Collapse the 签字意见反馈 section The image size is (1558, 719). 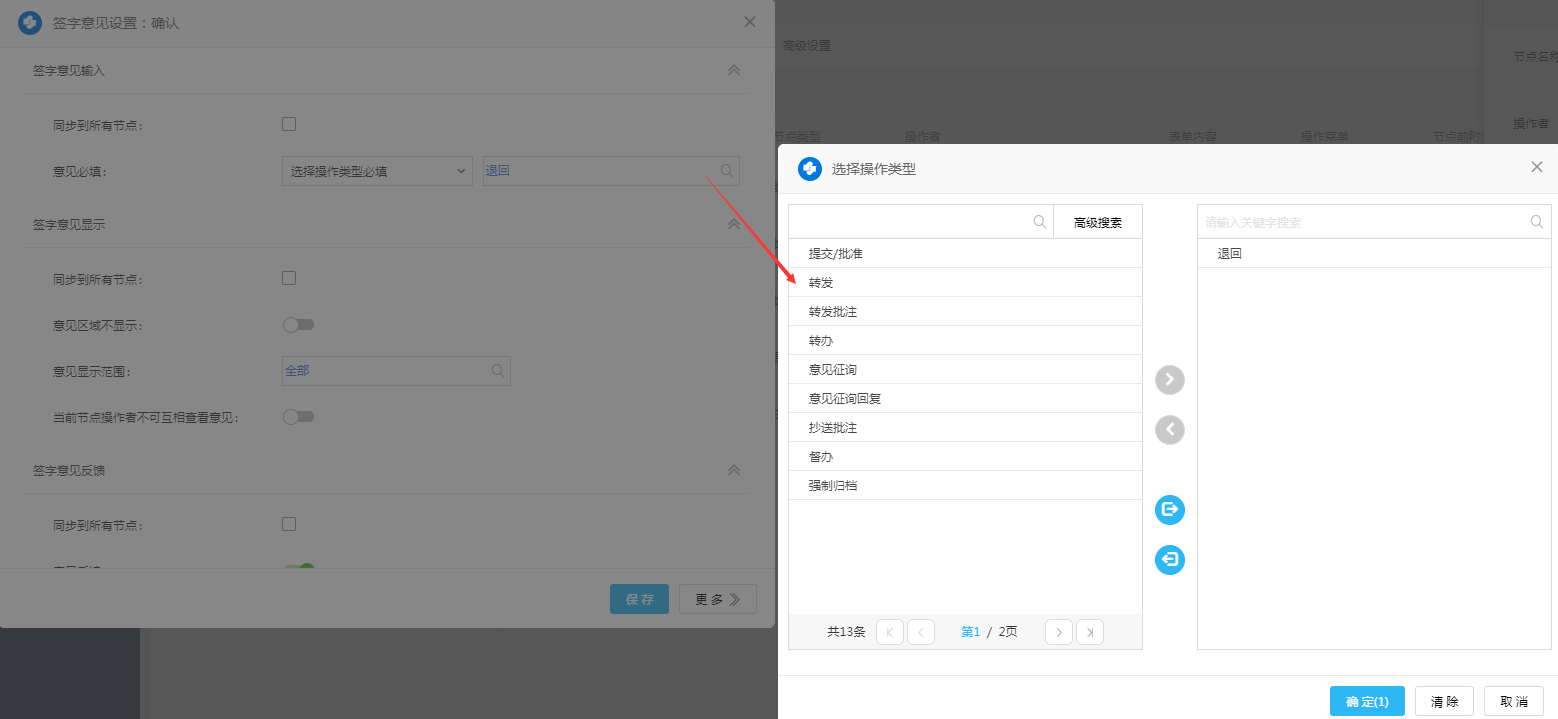point(733,470)
